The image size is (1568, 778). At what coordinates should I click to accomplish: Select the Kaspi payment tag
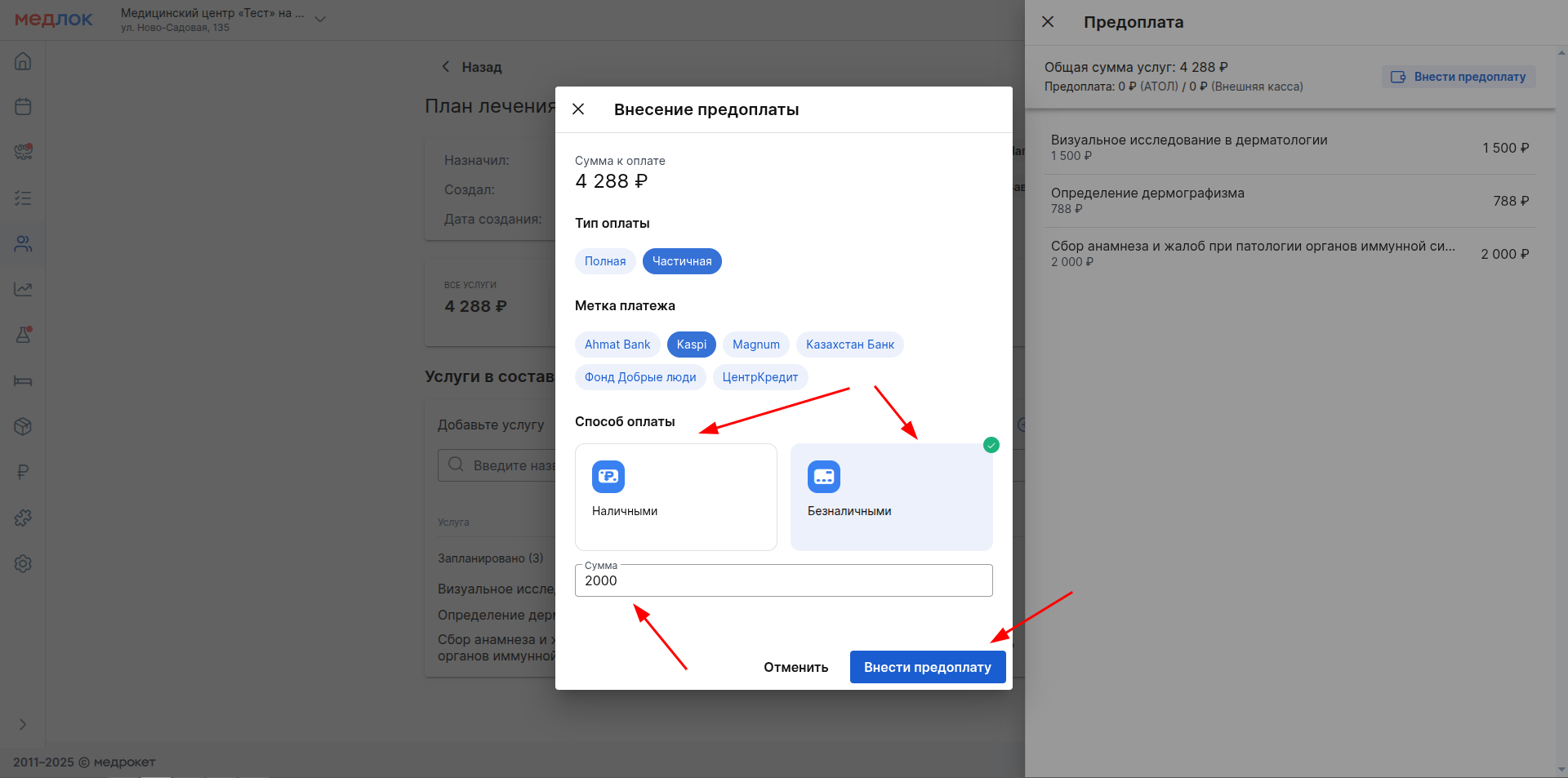point(691,345)
